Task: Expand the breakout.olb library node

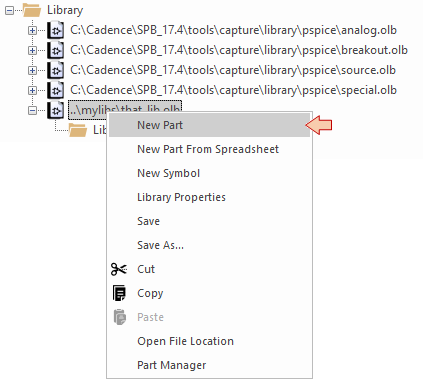Action: [32, 51]
